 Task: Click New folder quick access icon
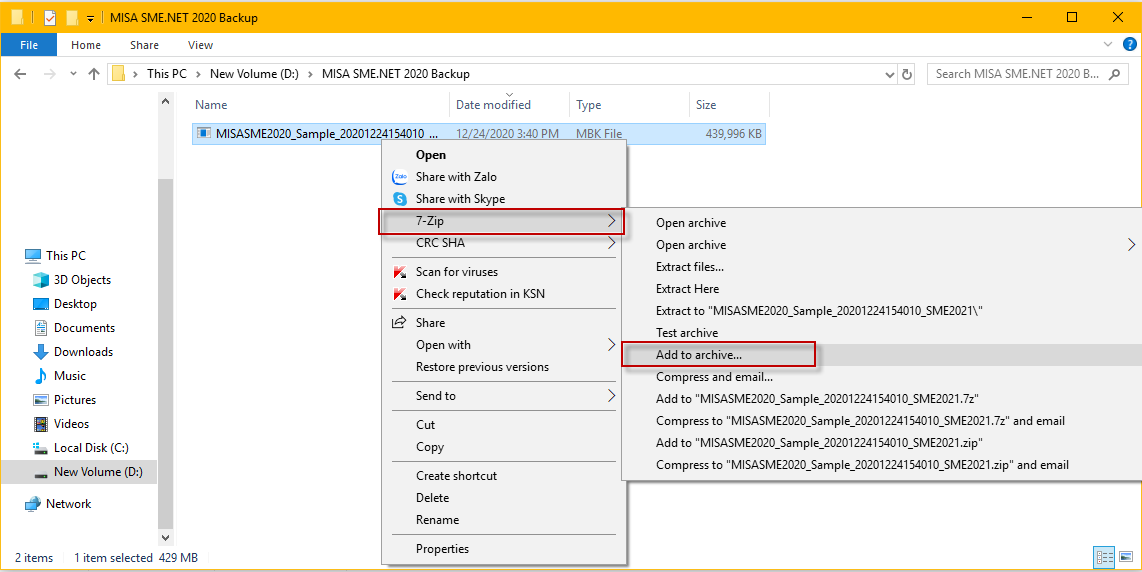tap(71, 17)
